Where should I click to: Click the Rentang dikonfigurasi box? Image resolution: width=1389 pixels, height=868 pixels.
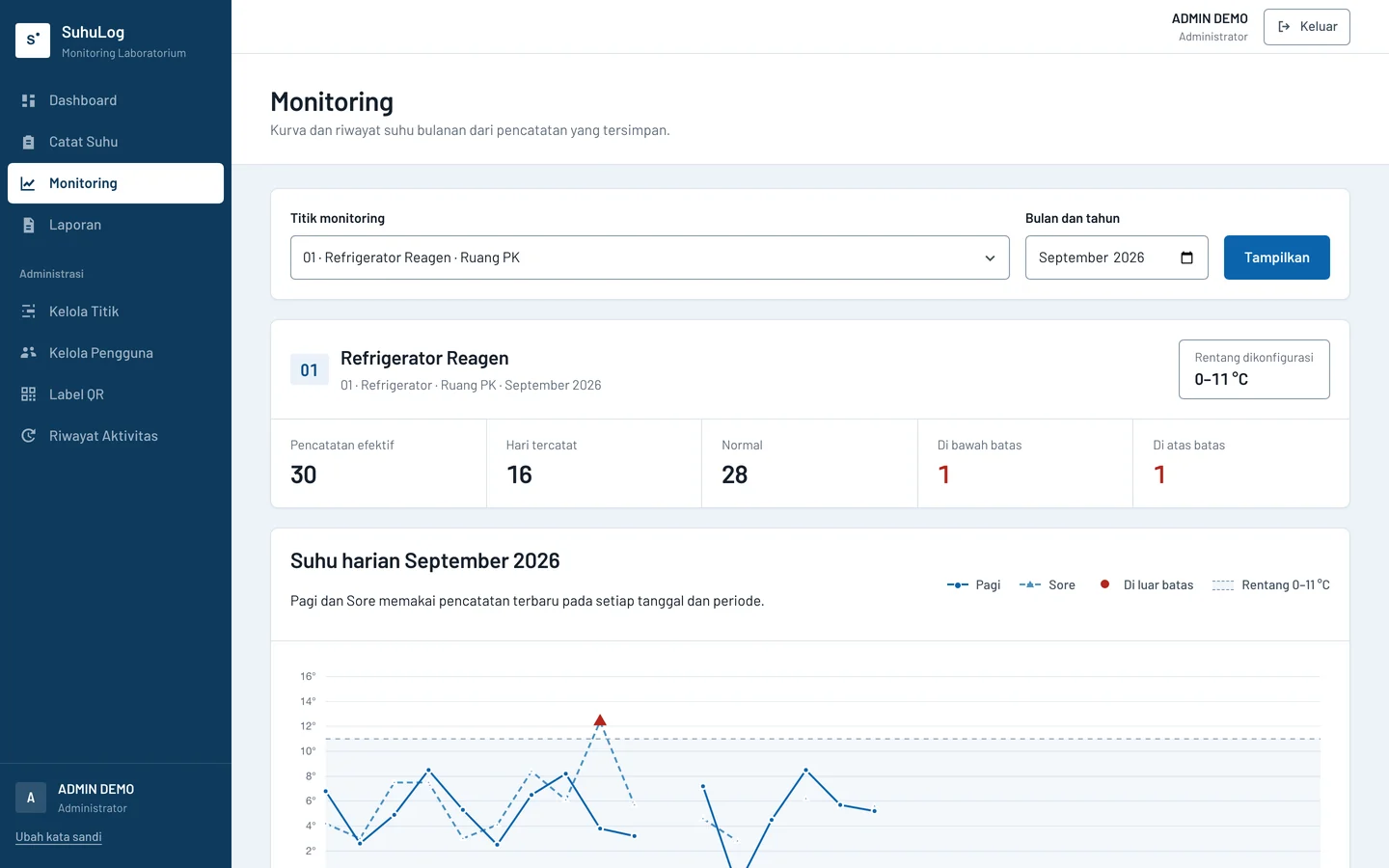[1254, 369]
